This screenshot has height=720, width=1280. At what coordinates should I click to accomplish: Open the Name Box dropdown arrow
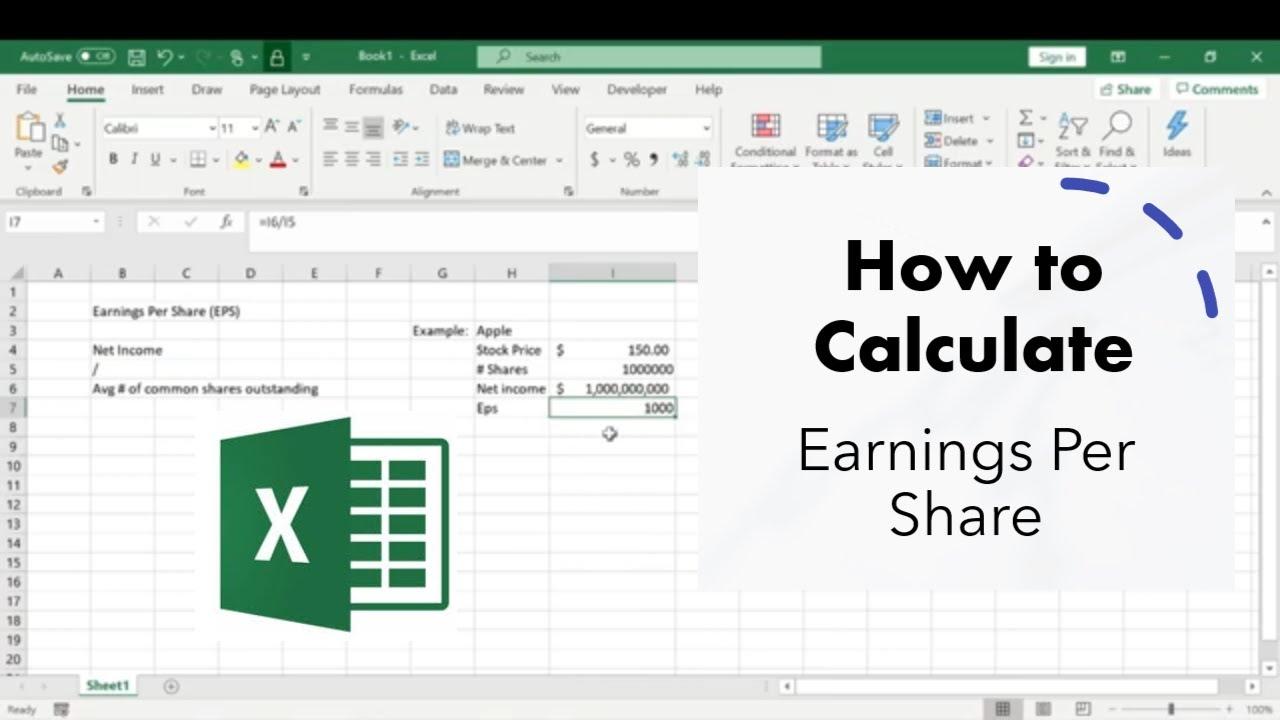(97, 222)
